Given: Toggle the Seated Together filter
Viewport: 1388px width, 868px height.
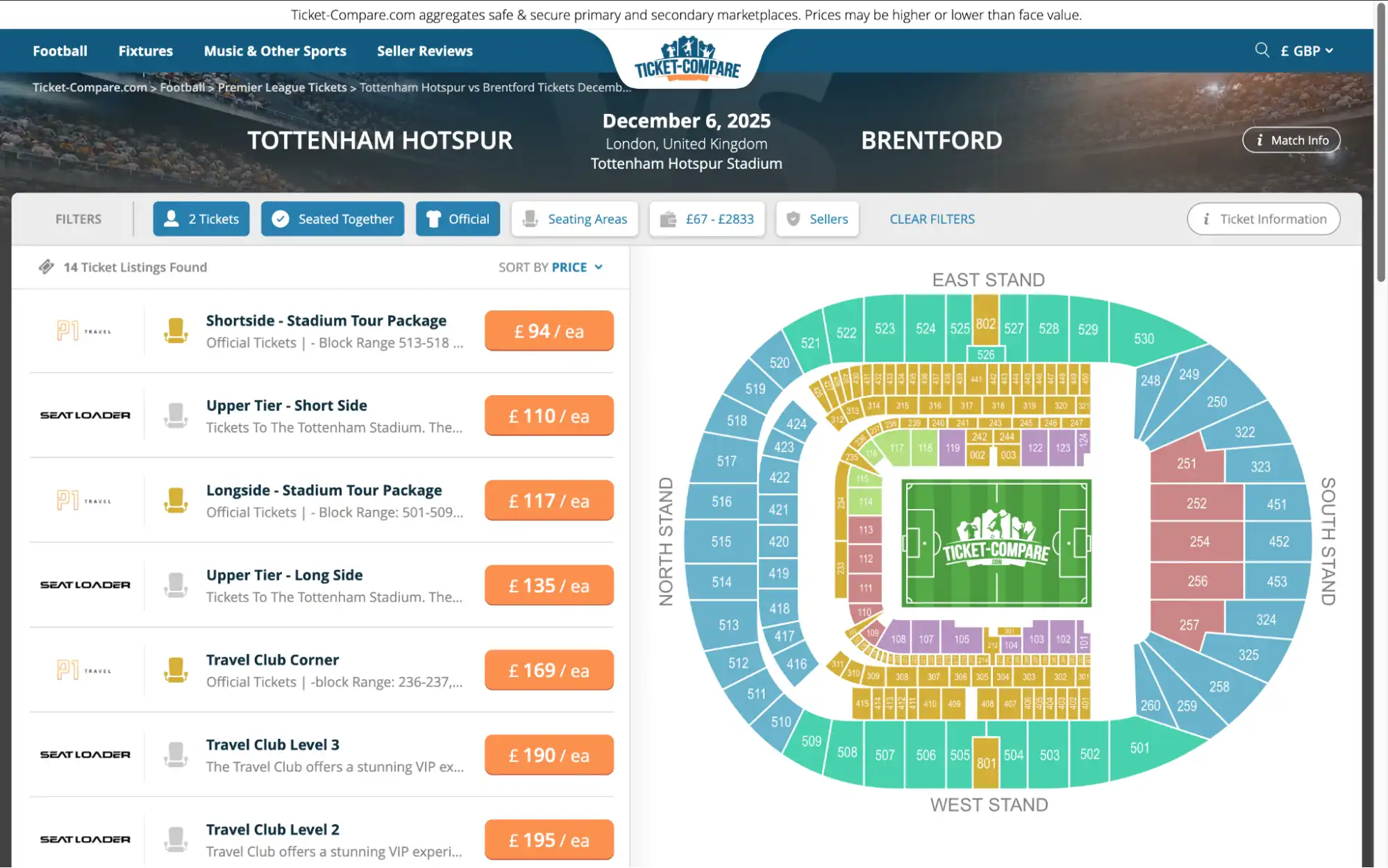Looking at the screenshot, I should 333,219.
